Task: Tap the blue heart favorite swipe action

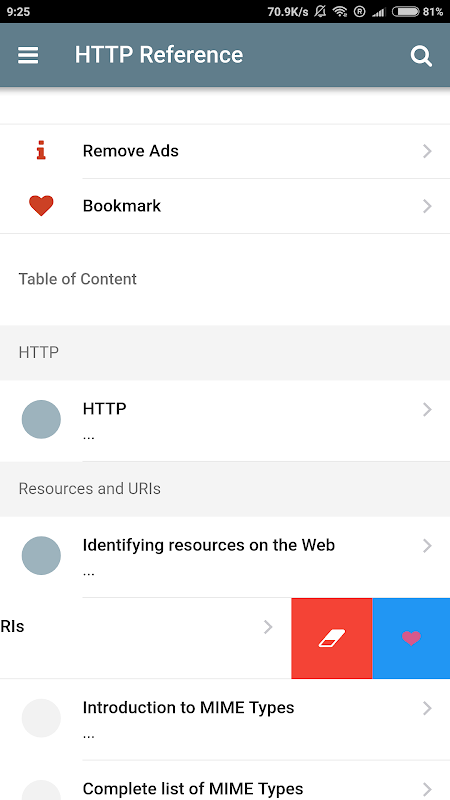Action: pyautogui.click(x=411, y=638)
